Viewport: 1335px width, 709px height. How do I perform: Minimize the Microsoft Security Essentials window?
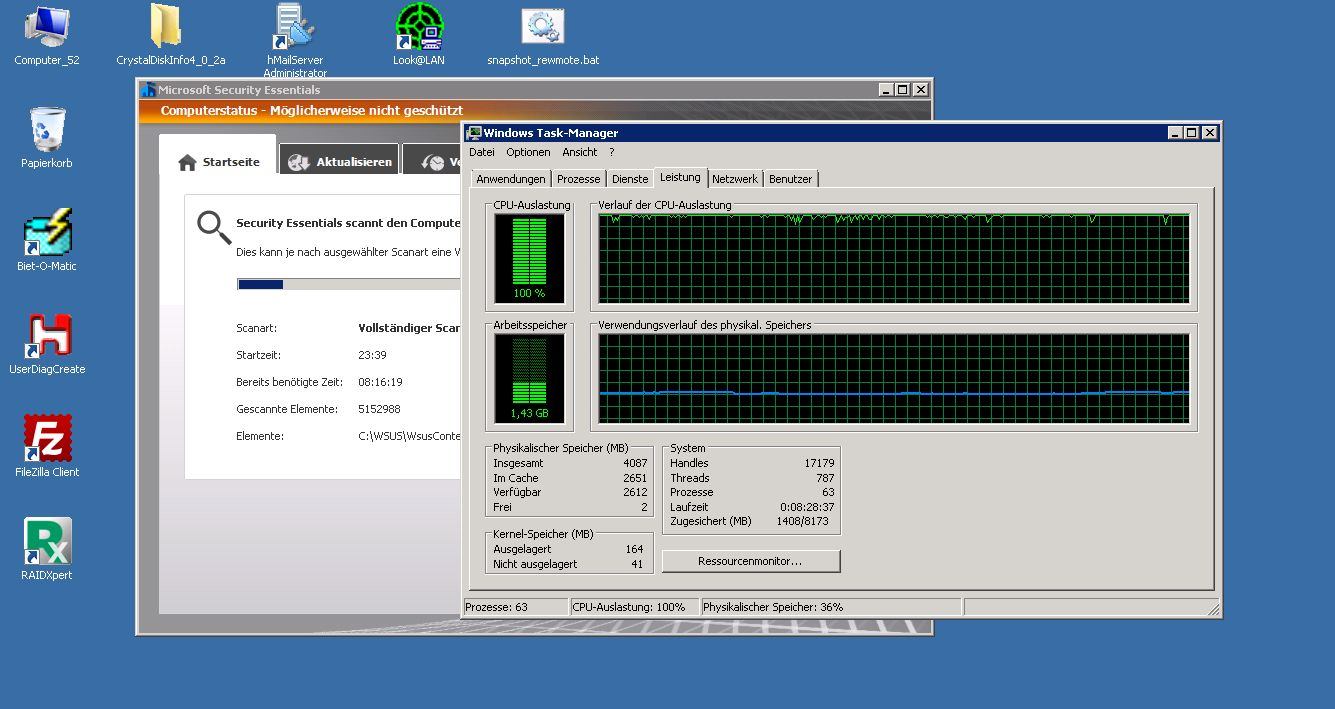(x=886, y=90)
